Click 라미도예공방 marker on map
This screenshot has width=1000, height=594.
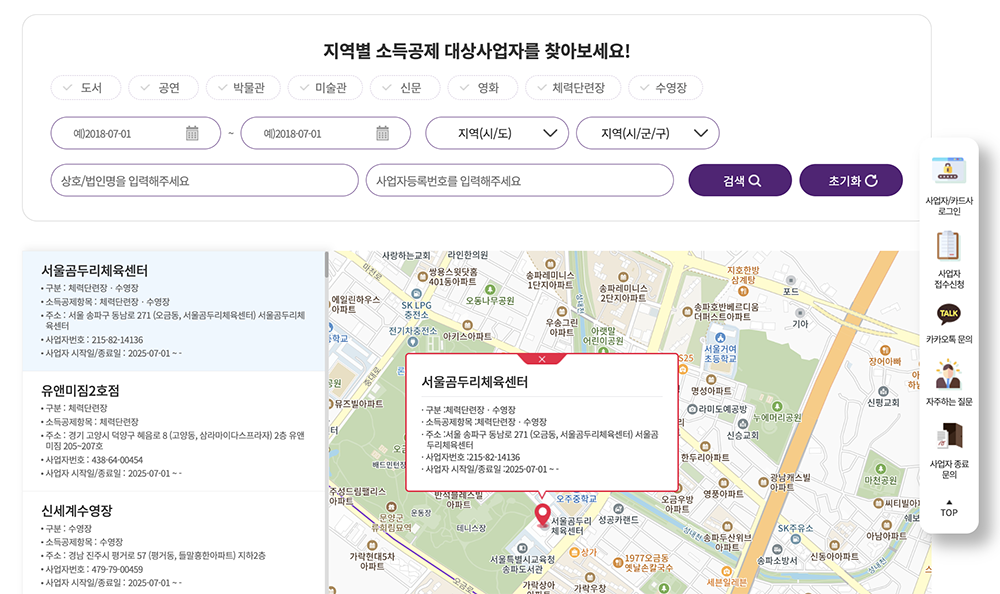click(x=693, y=409)
